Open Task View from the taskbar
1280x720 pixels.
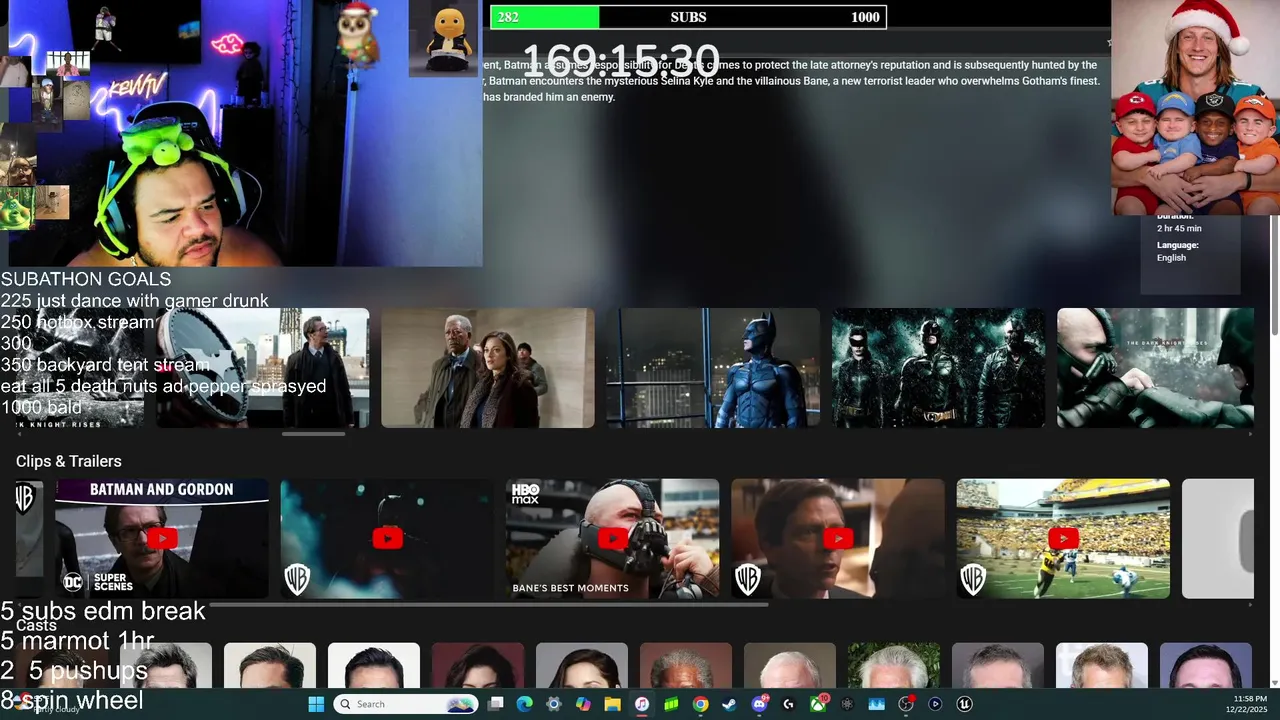(495, 704)
